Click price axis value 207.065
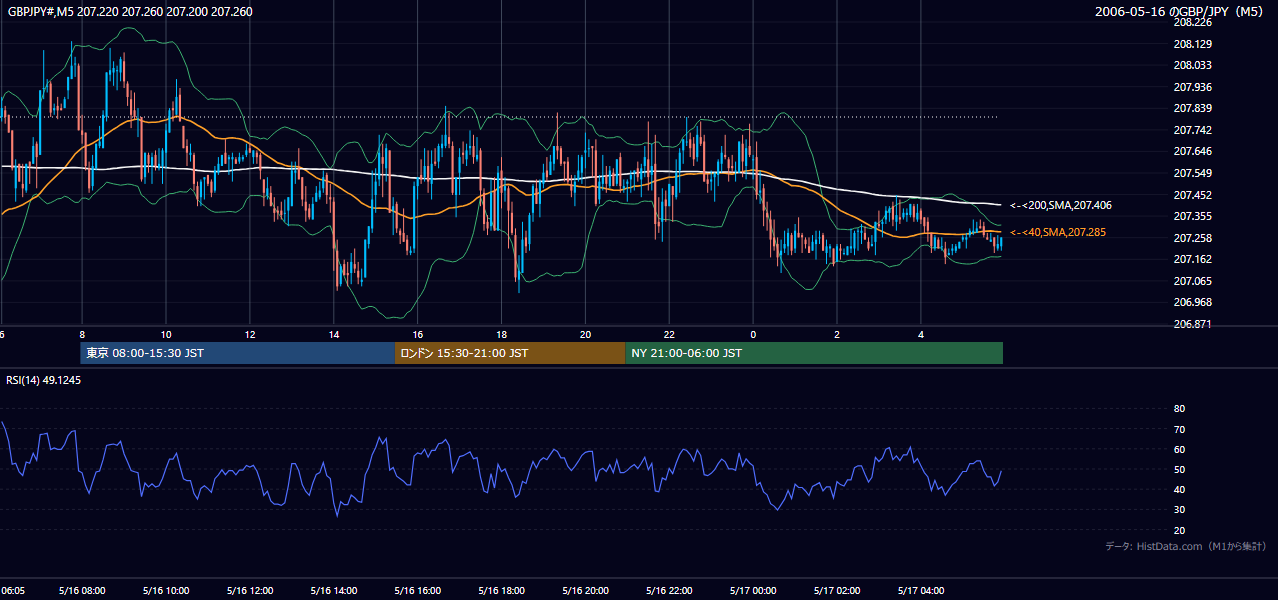Screen dimensions: 1278x600 click(1192, 281)
